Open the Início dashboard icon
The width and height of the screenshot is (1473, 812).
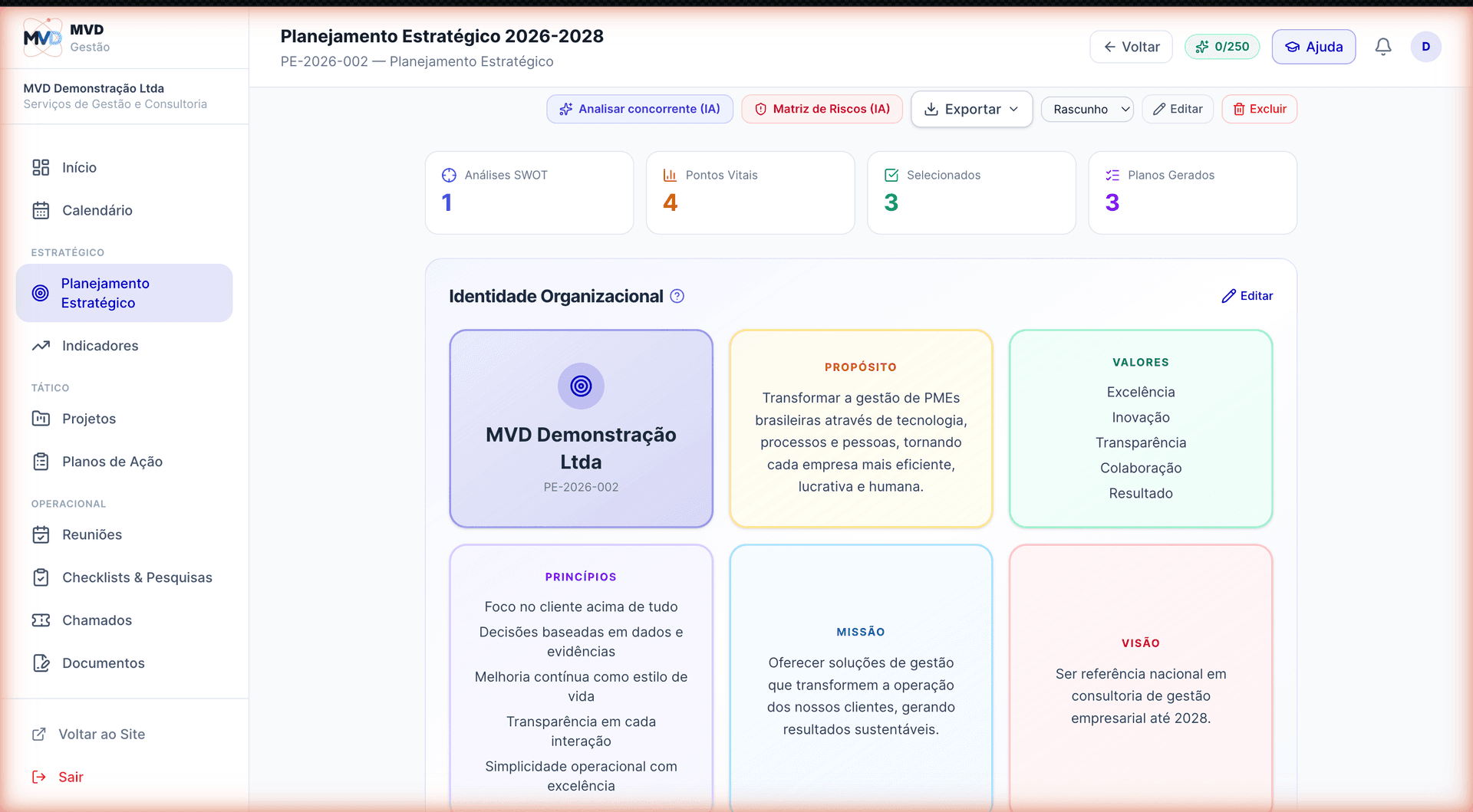pos(41,167)
